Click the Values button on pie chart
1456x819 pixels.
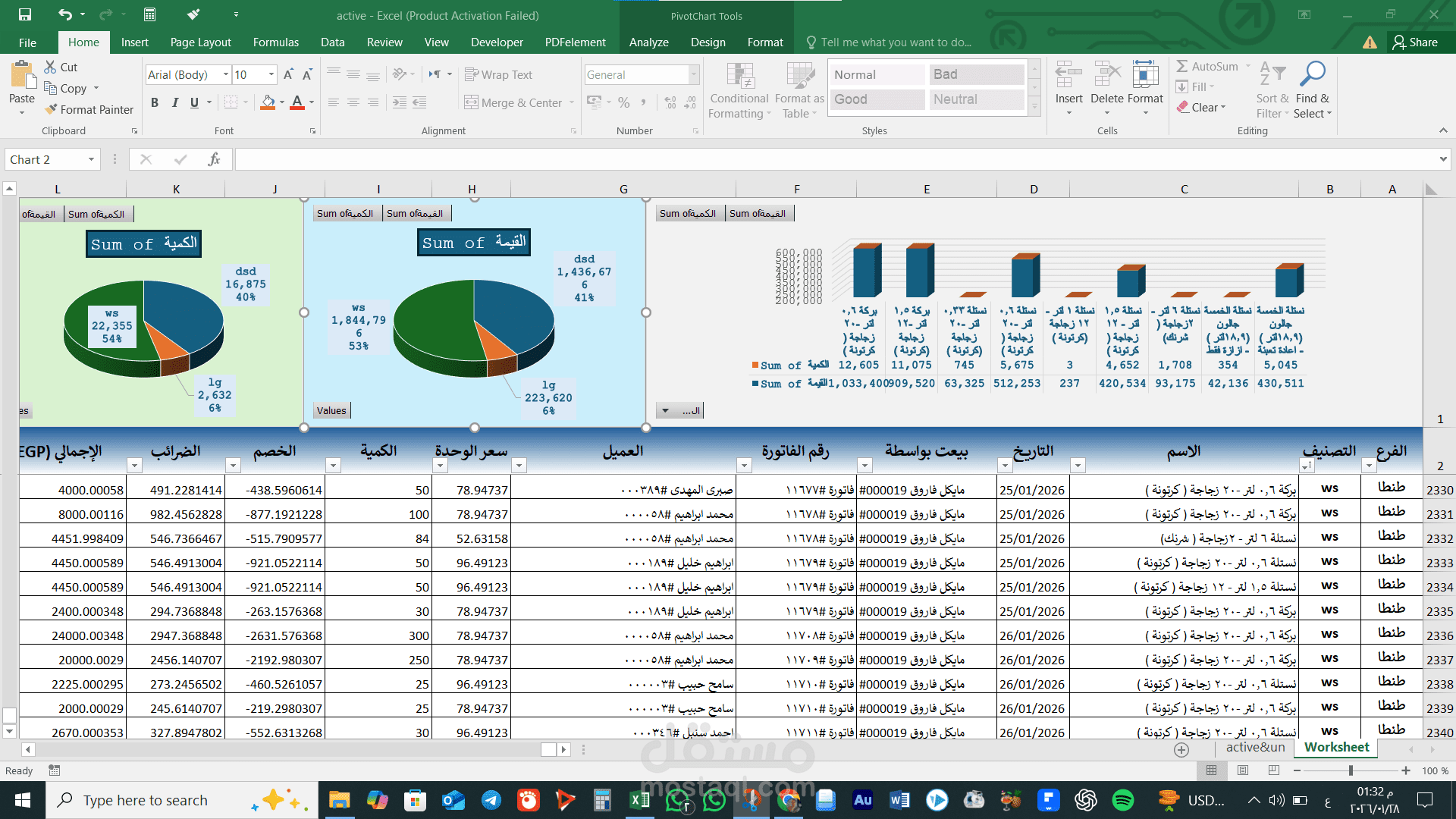pos(331,410)
